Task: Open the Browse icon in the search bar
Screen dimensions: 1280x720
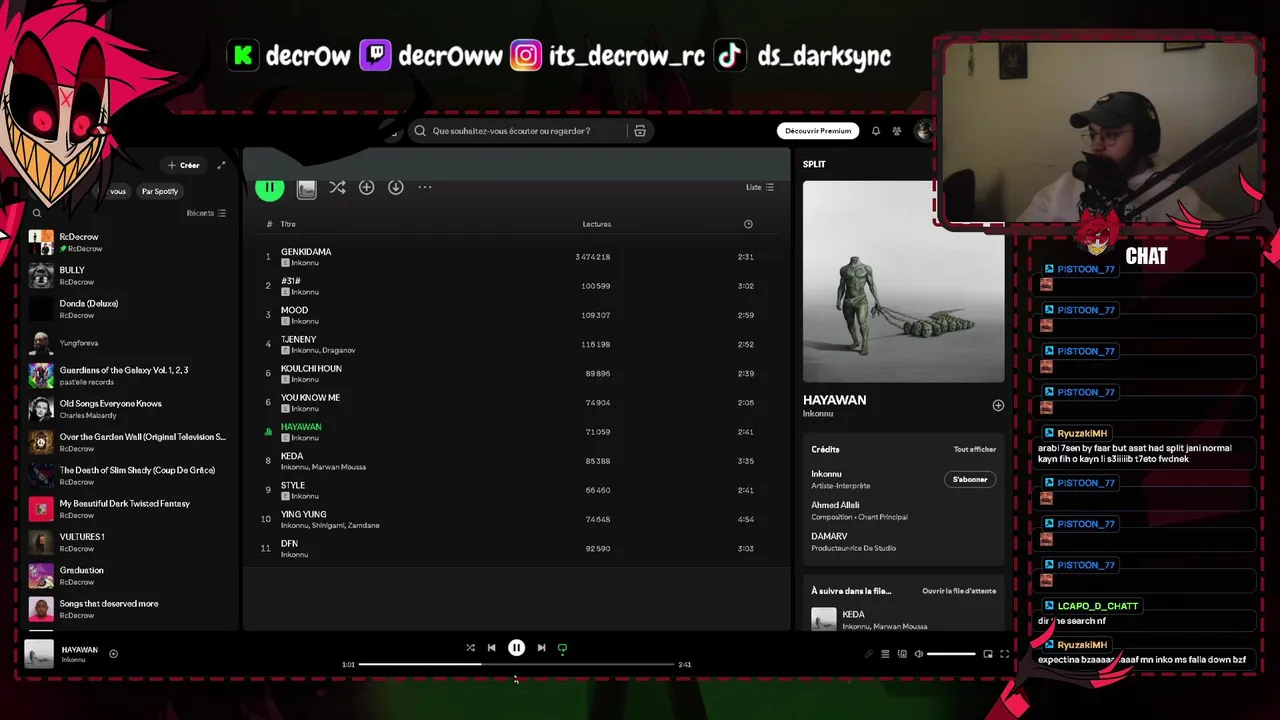Action: click(x=640, y=131)
